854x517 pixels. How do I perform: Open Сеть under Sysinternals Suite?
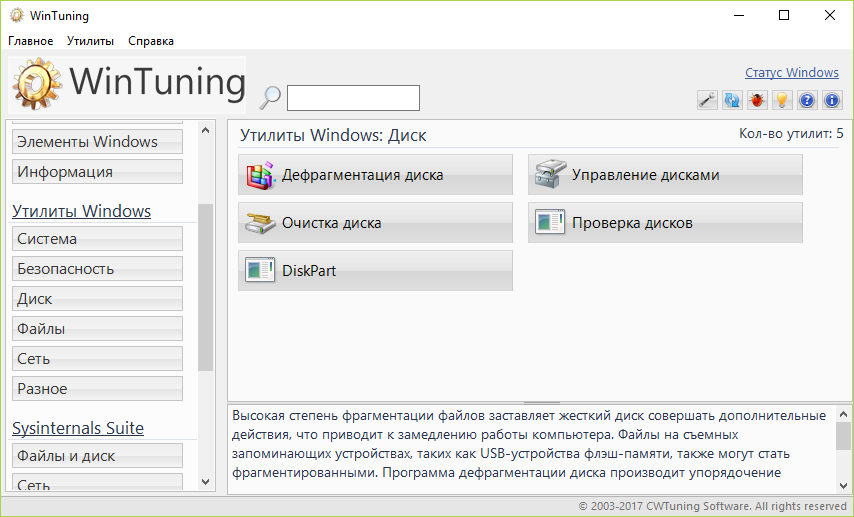click(x=97, y=482)
